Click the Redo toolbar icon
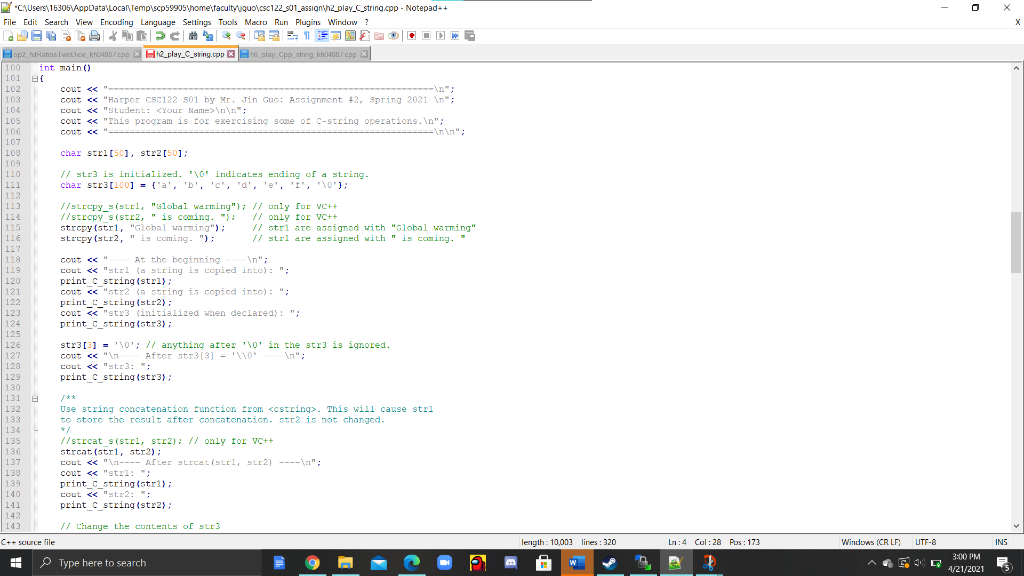Viewport: 1024px width, 576px height. point(174,36)
